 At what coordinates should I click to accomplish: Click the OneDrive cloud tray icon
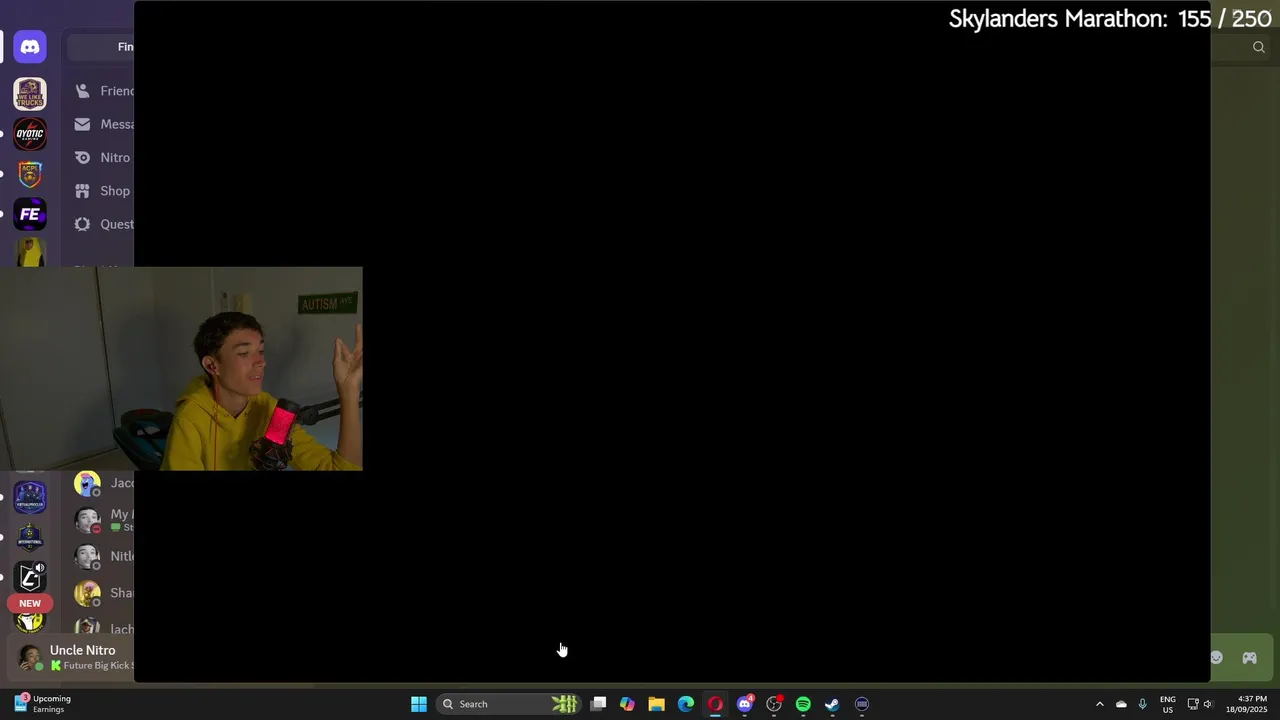[x=1121, y=704]
